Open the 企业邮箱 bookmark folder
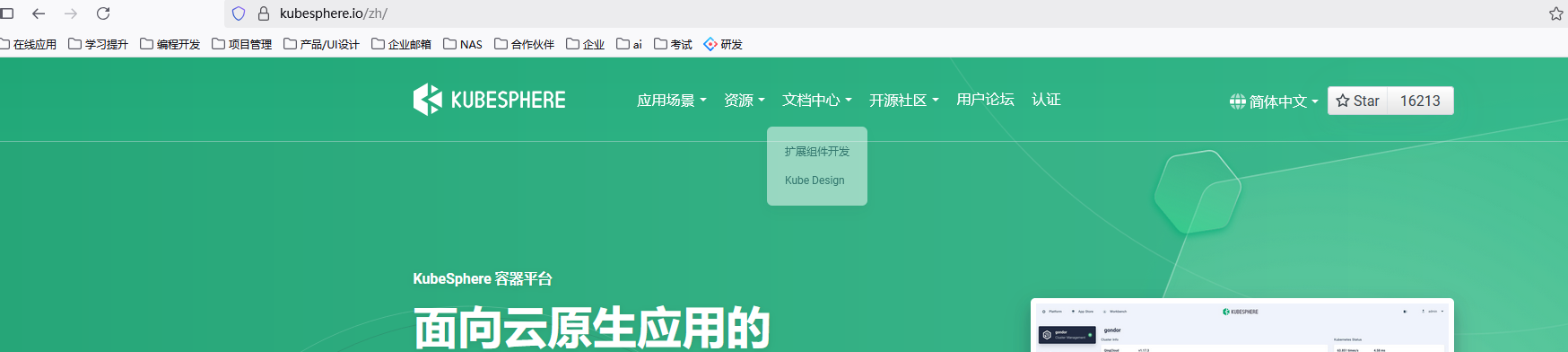Viewport: 1568px width, 352px height. 401,44
